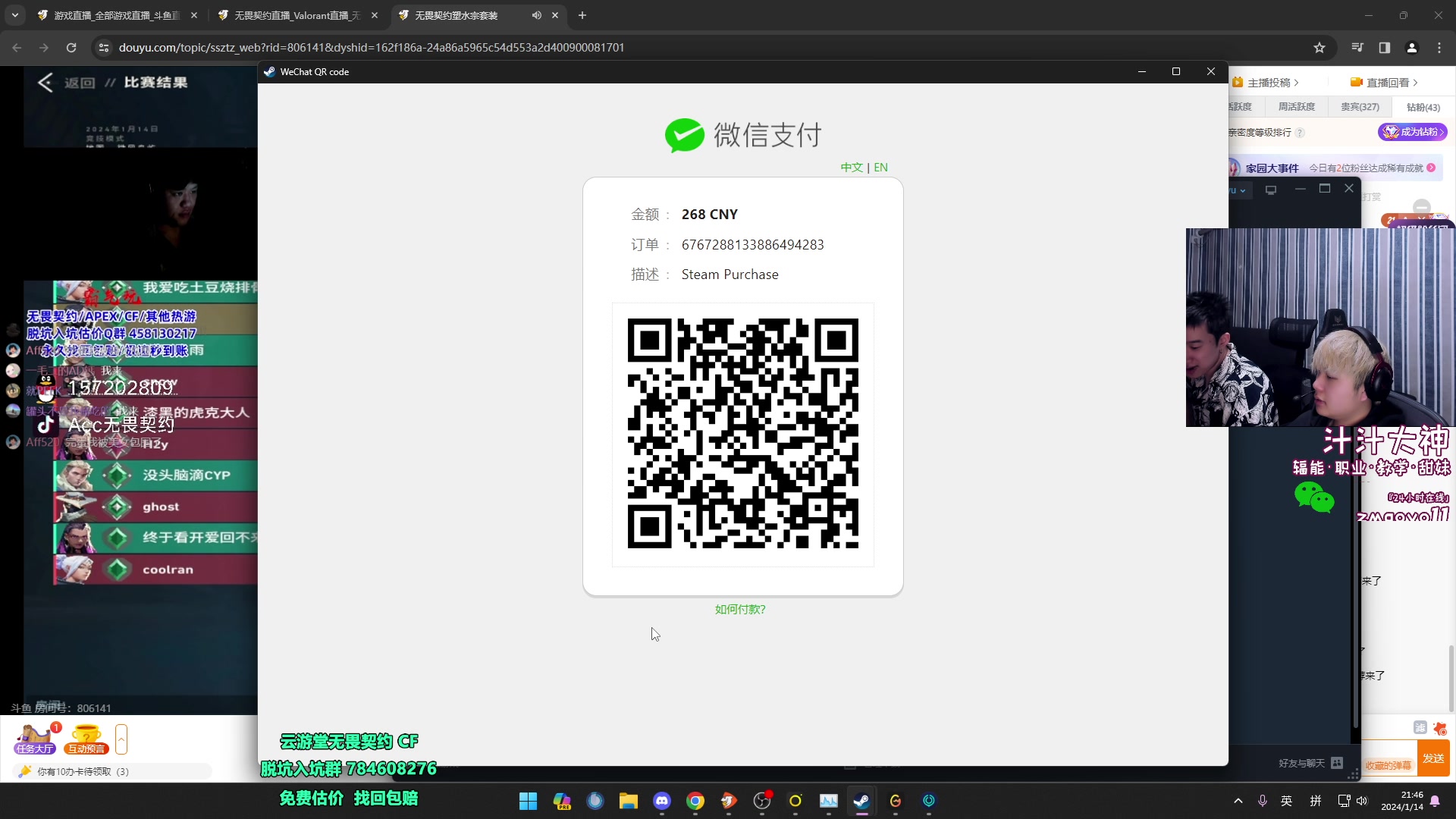Click the green WeChat icon on stream overlay
The image size is (1456, 819).
1314,498
